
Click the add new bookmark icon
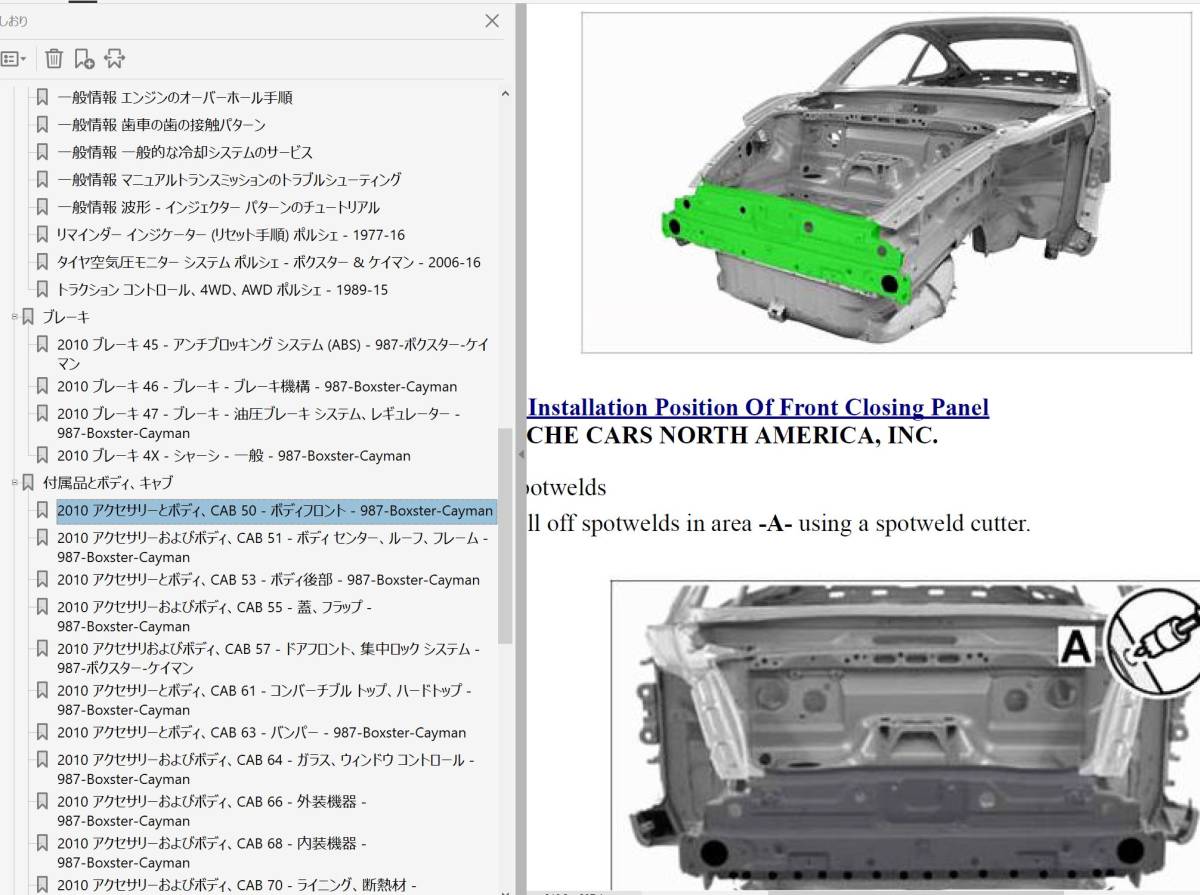pos(84,59)
